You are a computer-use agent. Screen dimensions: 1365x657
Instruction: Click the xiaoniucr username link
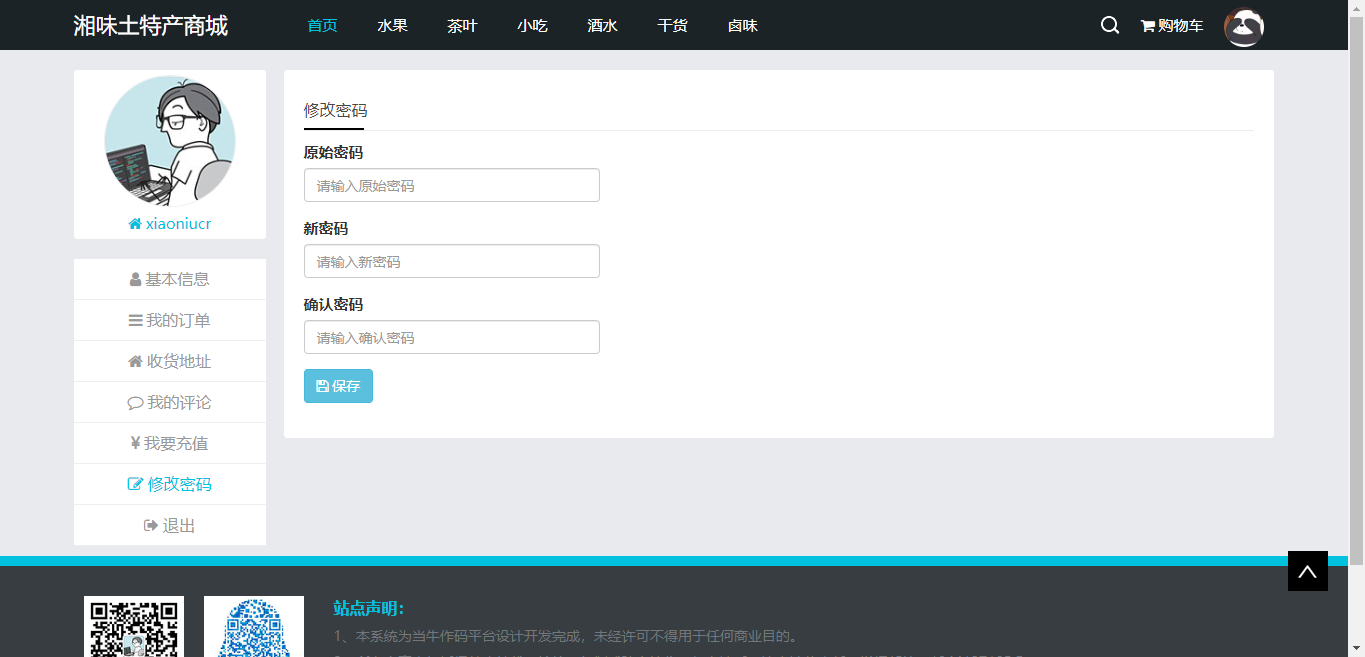(170, 223)
